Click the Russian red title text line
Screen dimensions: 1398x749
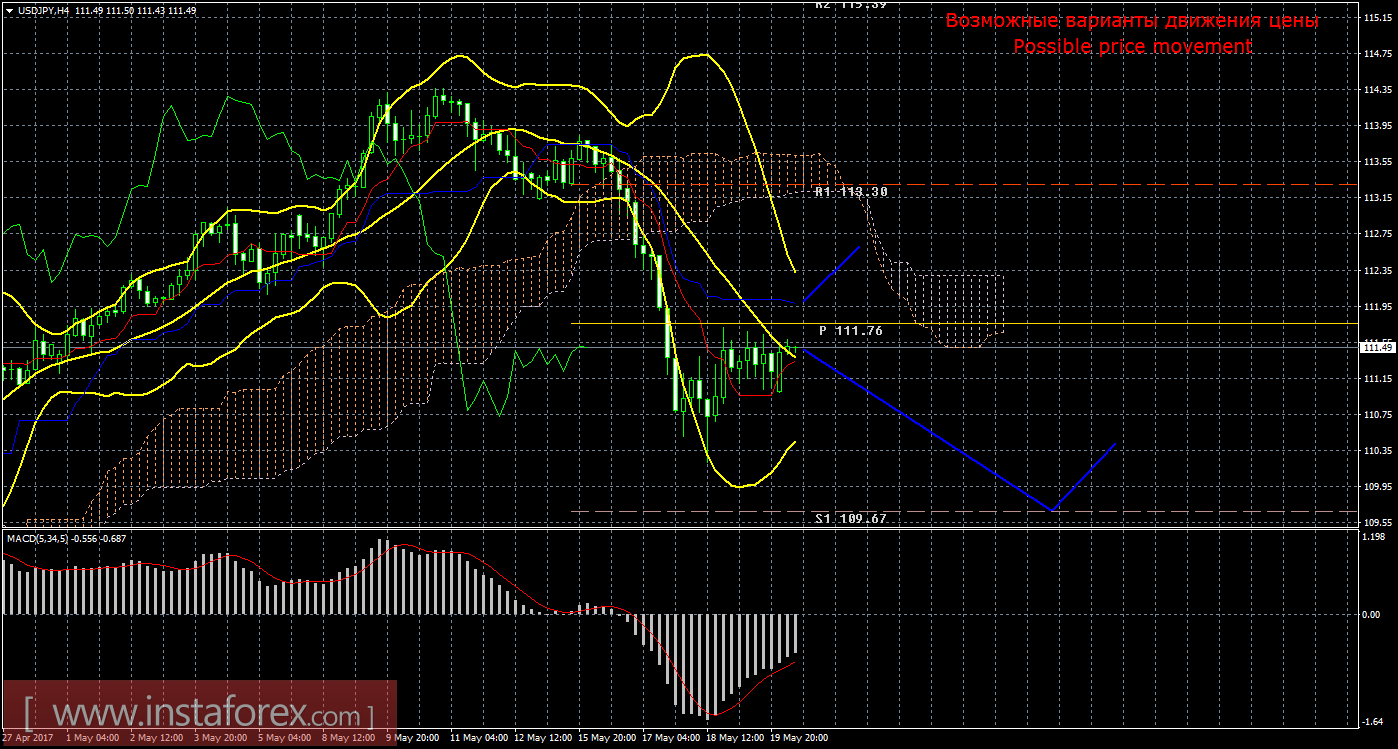tap(1132, 21)
